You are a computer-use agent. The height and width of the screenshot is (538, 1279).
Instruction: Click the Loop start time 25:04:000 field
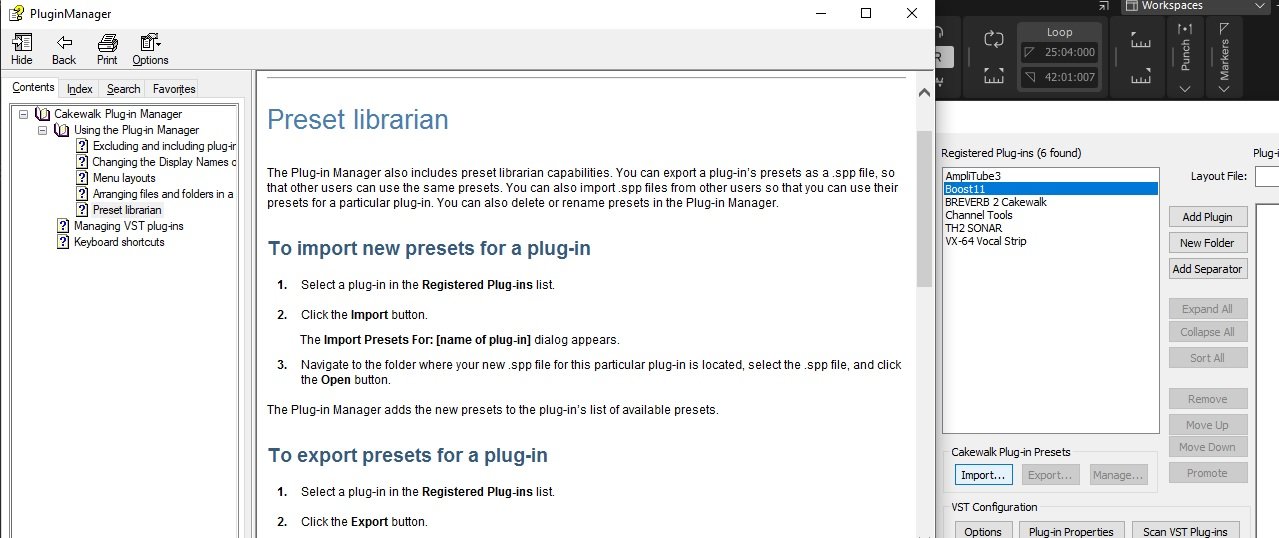pos(1059,52)
